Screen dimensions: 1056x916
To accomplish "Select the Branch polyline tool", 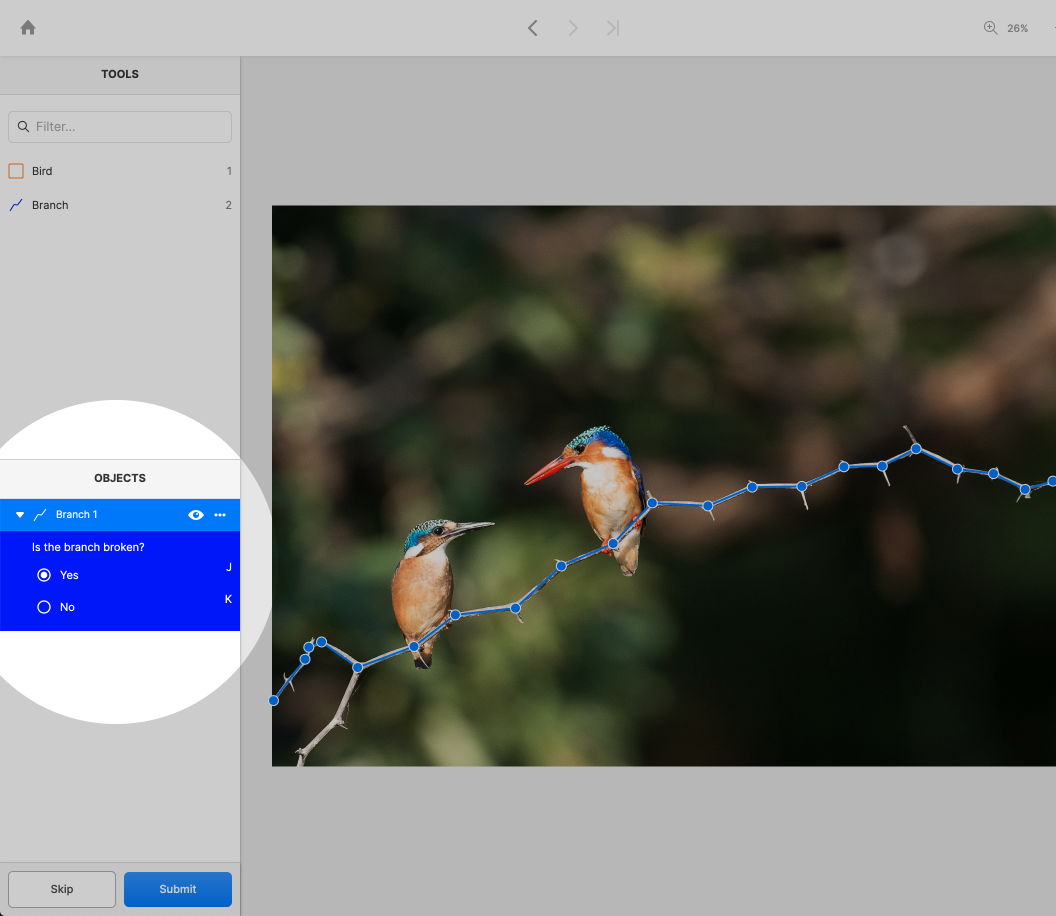I will 120,205.
